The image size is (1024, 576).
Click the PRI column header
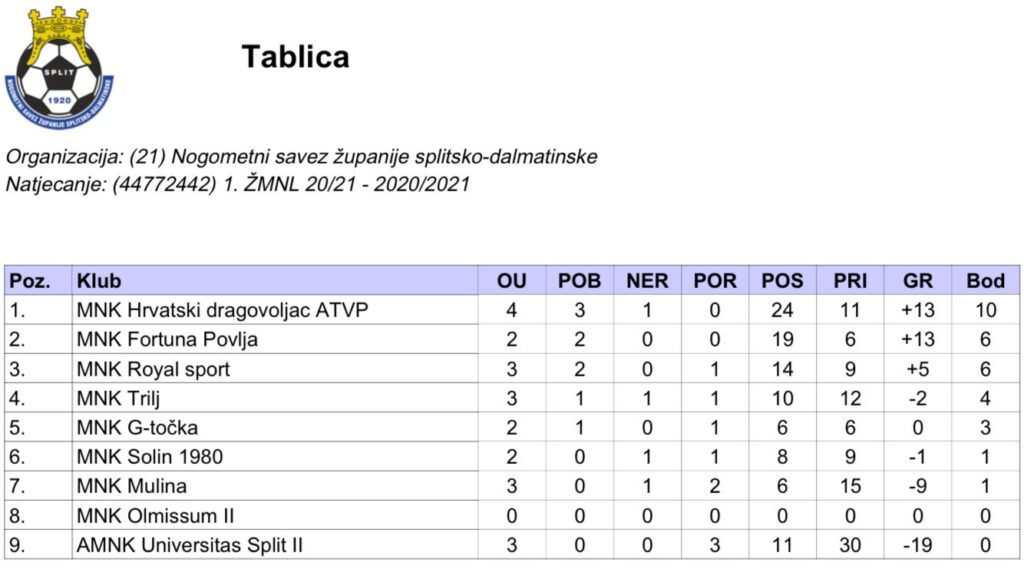pyautogui.click(x=850, y=281)
